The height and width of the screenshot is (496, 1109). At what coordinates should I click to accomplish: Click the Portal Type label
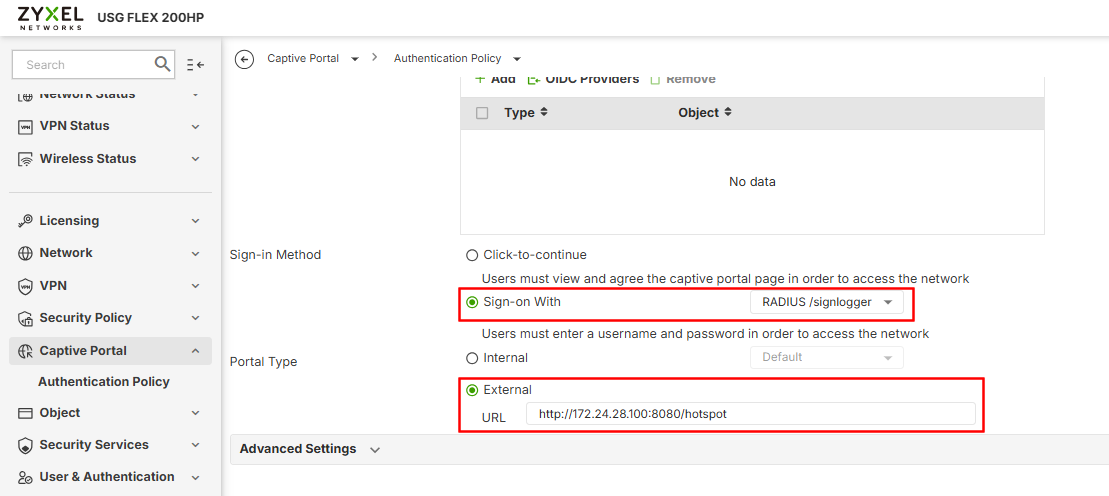click(x=263, y=362)
